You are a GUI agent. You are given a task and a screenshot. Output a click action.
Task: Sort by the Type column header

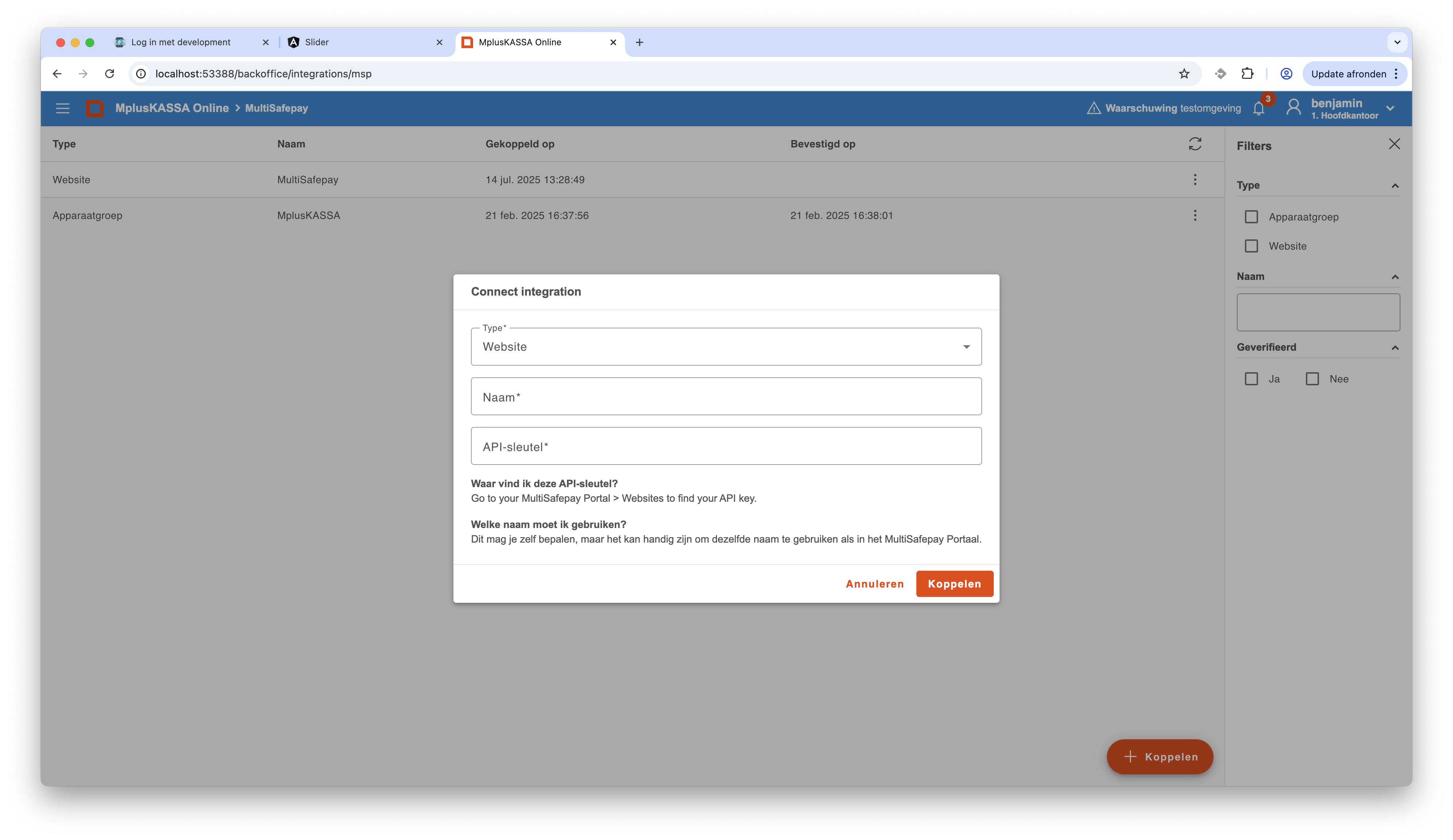coord(64,144)
